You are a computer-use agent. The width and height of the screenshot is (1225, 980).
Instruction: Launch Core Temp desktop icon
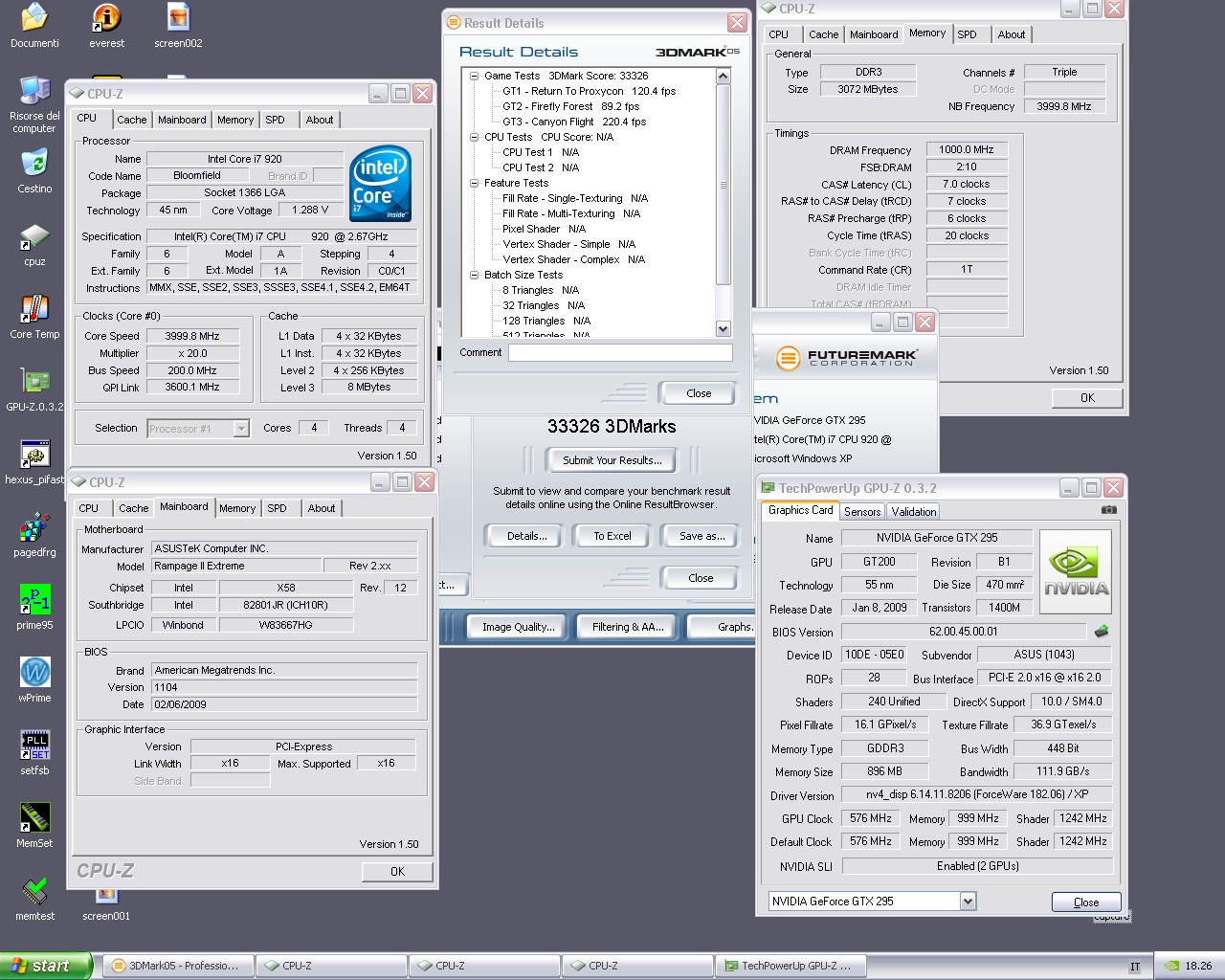[34, 317]
